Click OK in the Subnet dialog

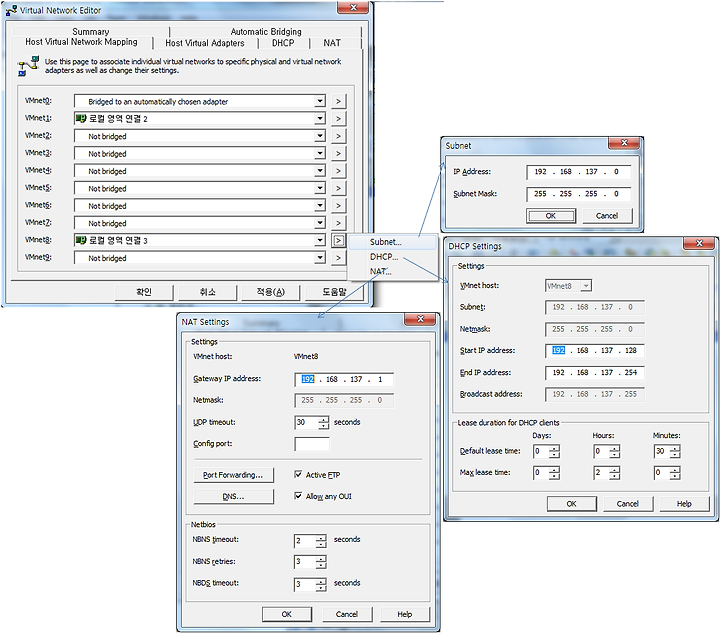[551, 216]
